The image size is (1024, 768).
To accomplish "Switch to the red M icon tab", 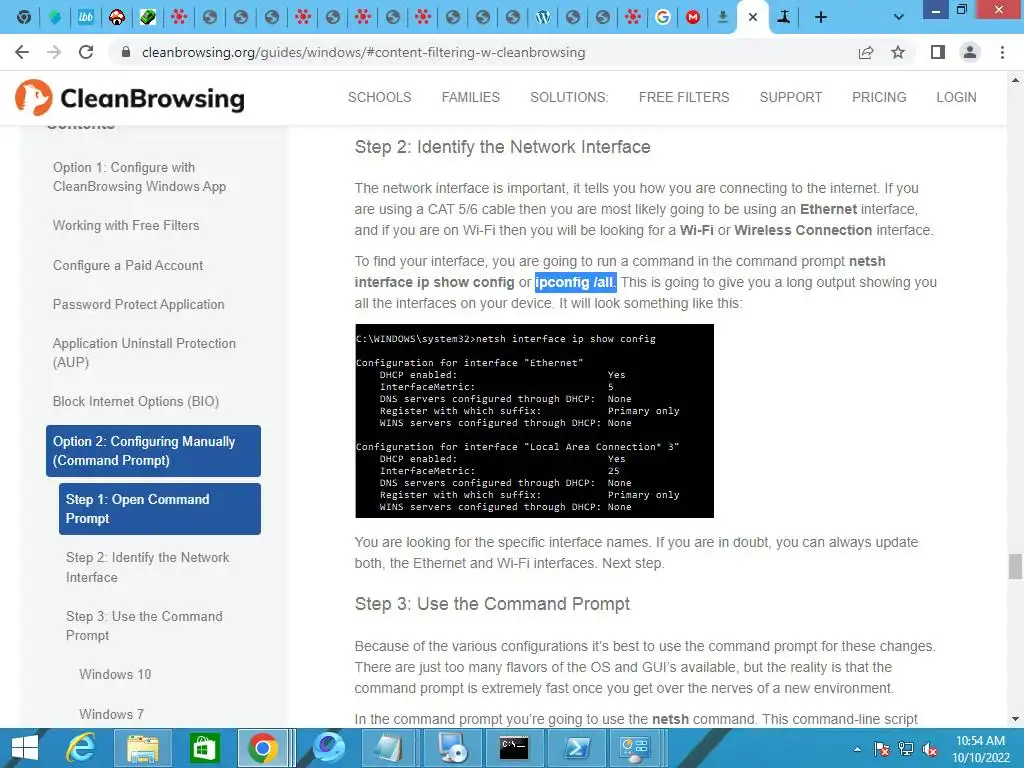I will (x=693, y=17).
